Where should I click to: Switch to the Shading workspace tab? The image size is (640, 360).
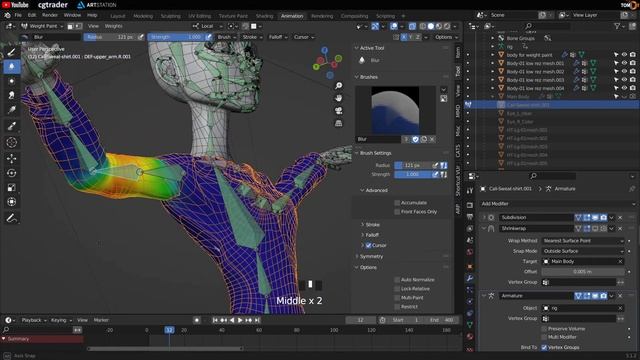pos(264,16)
